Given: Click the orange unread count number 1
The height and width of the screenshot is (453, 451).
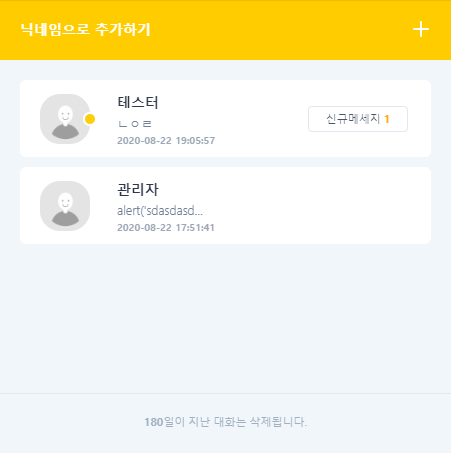Looking at the screenshot, I should point(387,119).
